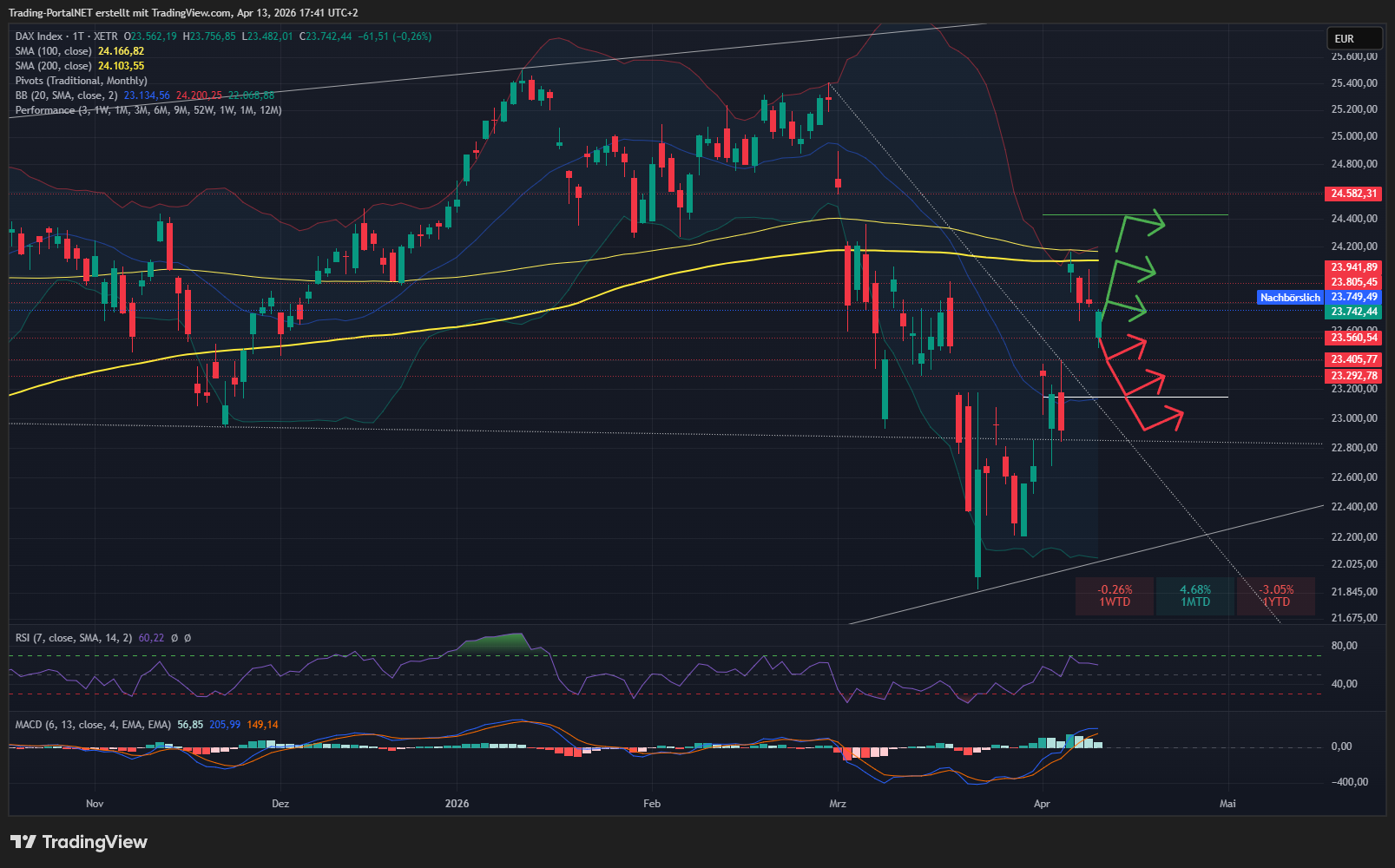Click the 1WTD performance box
Screen dimensions: 1395x868
tap(1115, 596)
